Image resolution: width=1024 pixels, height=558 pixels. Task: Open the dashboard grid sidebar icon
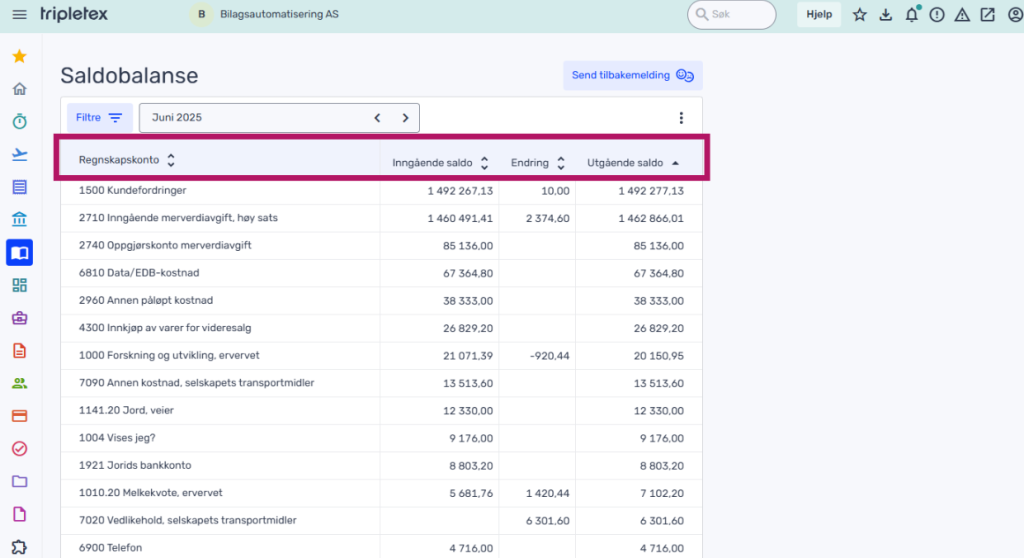point(20,286)
